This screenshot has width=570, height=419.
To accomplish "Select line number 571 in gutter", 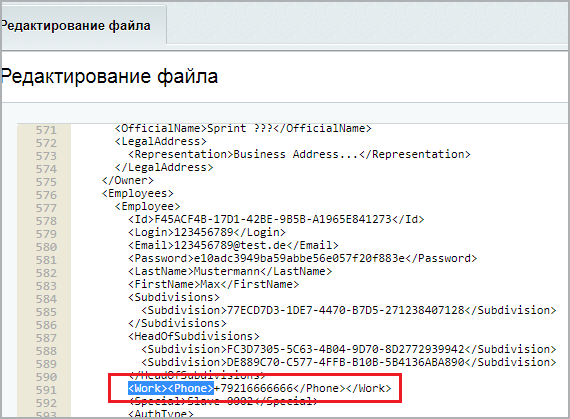I will point(46,130).
